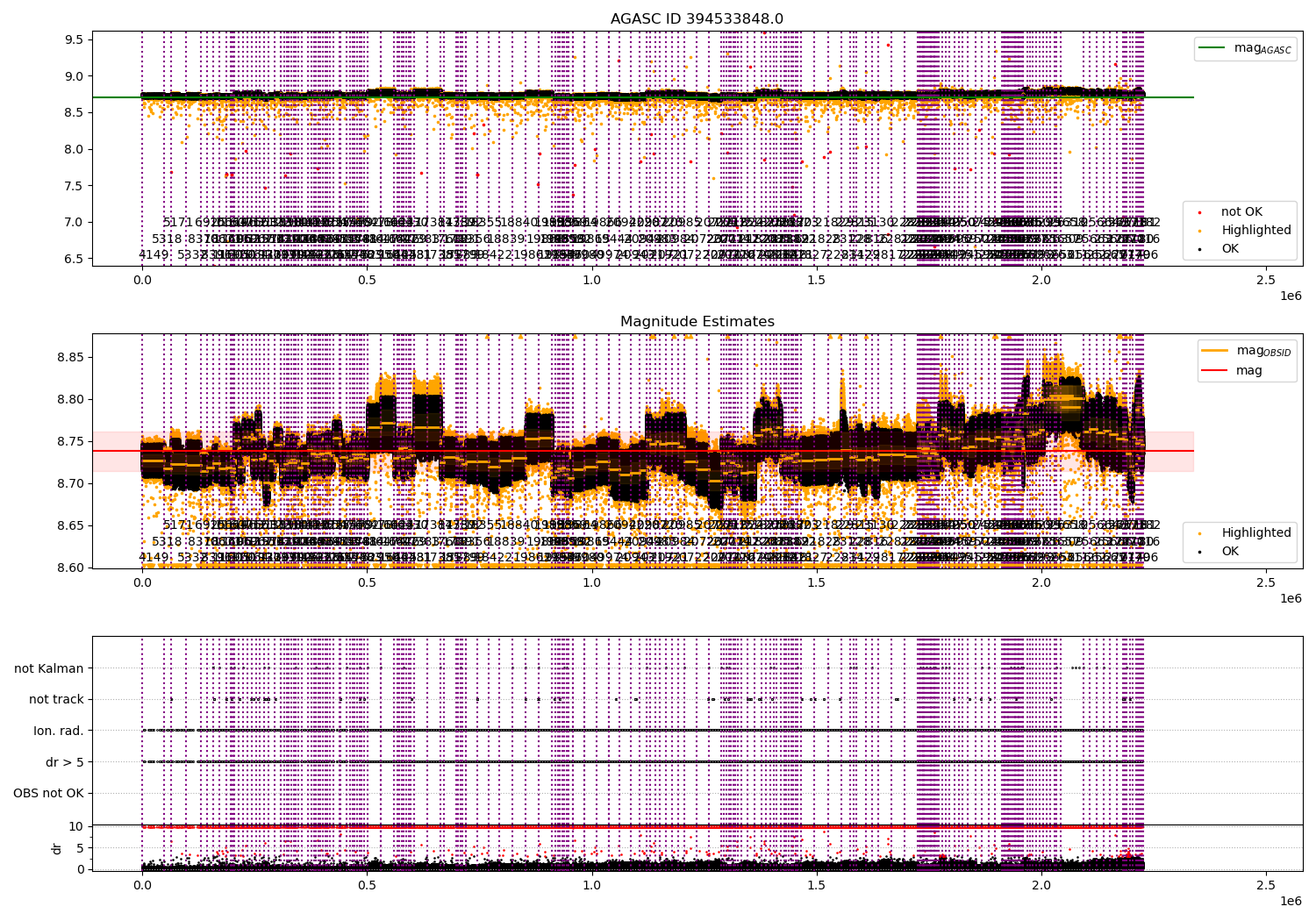
Task: Click the '8.60' y-axis tick label
Action: pyautogui.click(x=71, y=568)
